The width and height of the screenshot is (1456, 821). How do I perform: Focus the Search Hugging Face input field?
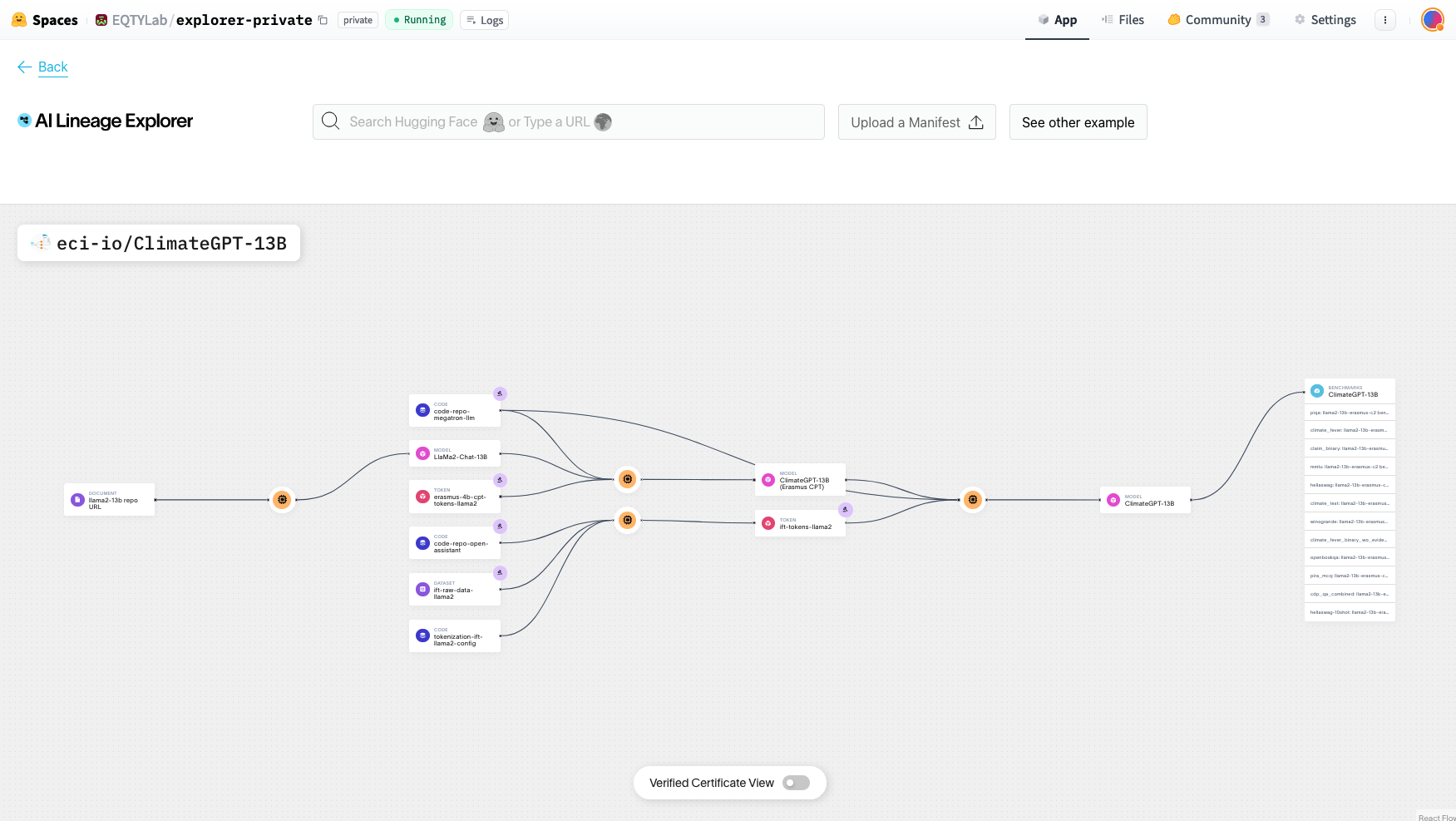569,121
